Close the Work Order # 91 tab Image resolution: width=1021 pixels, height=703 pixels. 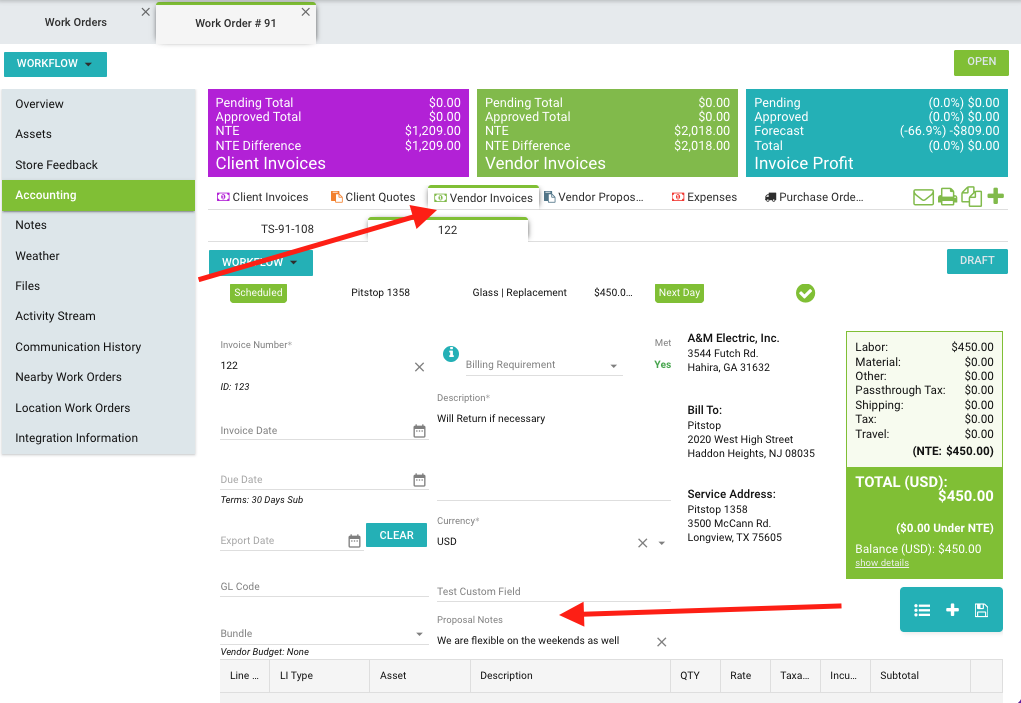point(305,12)
